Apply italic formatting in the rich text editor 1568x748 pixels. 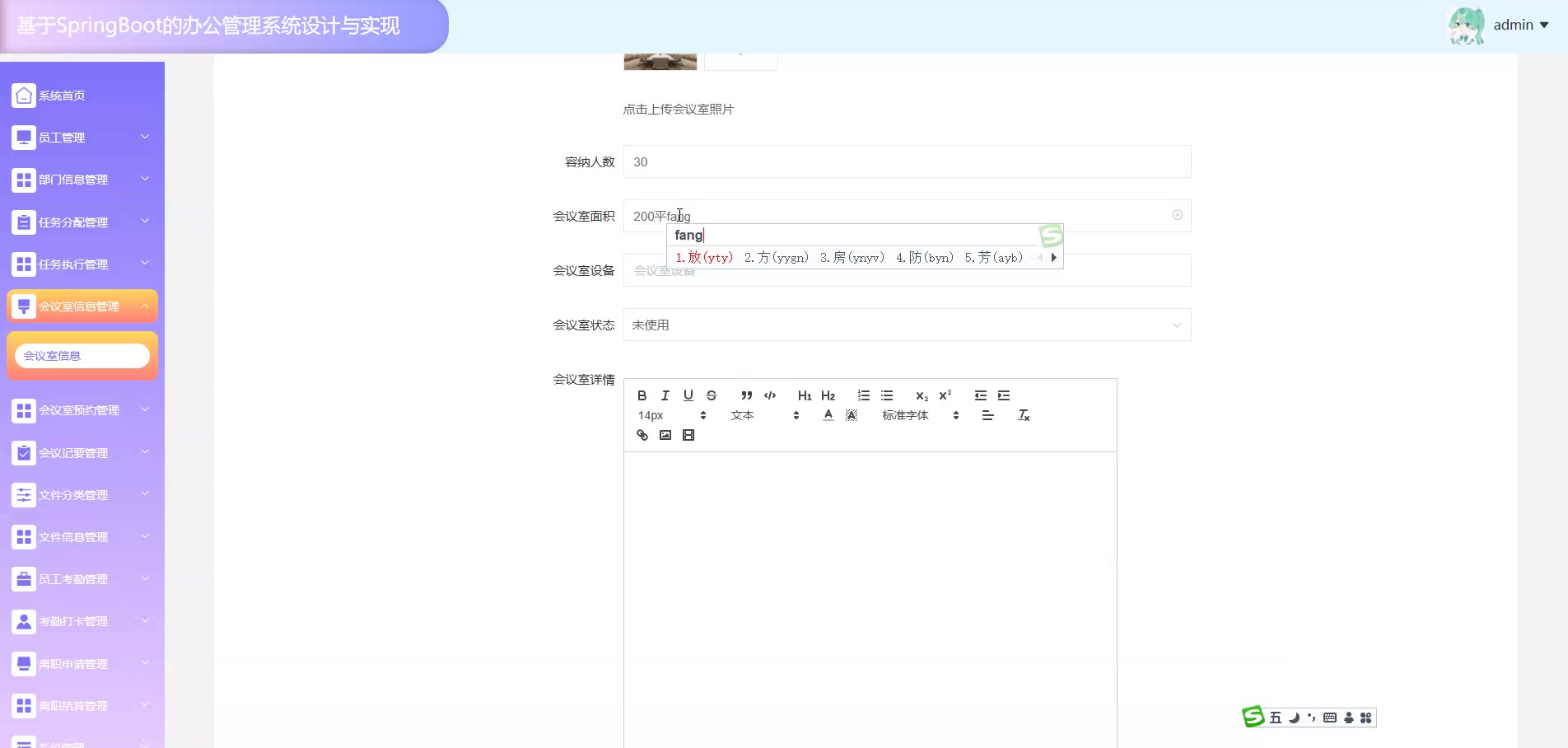point(665,395)
